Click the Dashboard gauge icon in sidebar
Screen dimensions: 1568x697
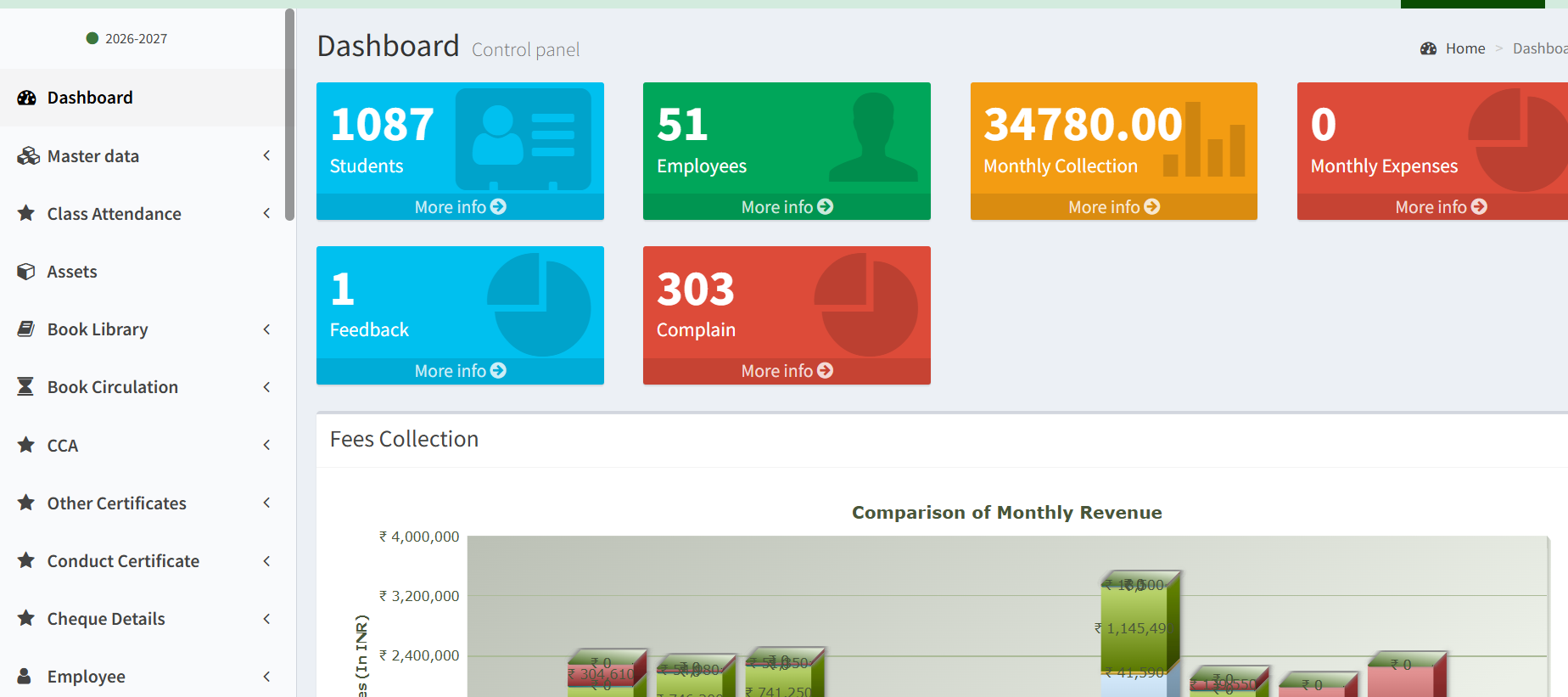pyautogui.click(x=26, y=98)
